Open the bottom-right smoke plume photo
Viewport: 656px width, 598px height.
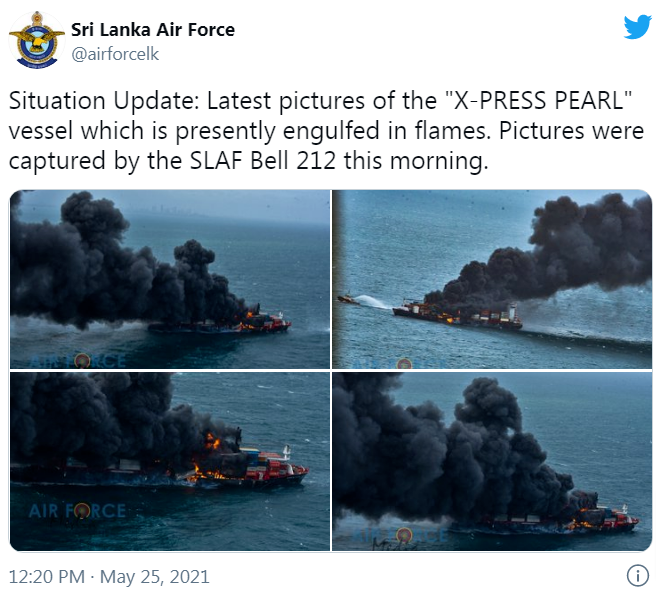[492, 462]
